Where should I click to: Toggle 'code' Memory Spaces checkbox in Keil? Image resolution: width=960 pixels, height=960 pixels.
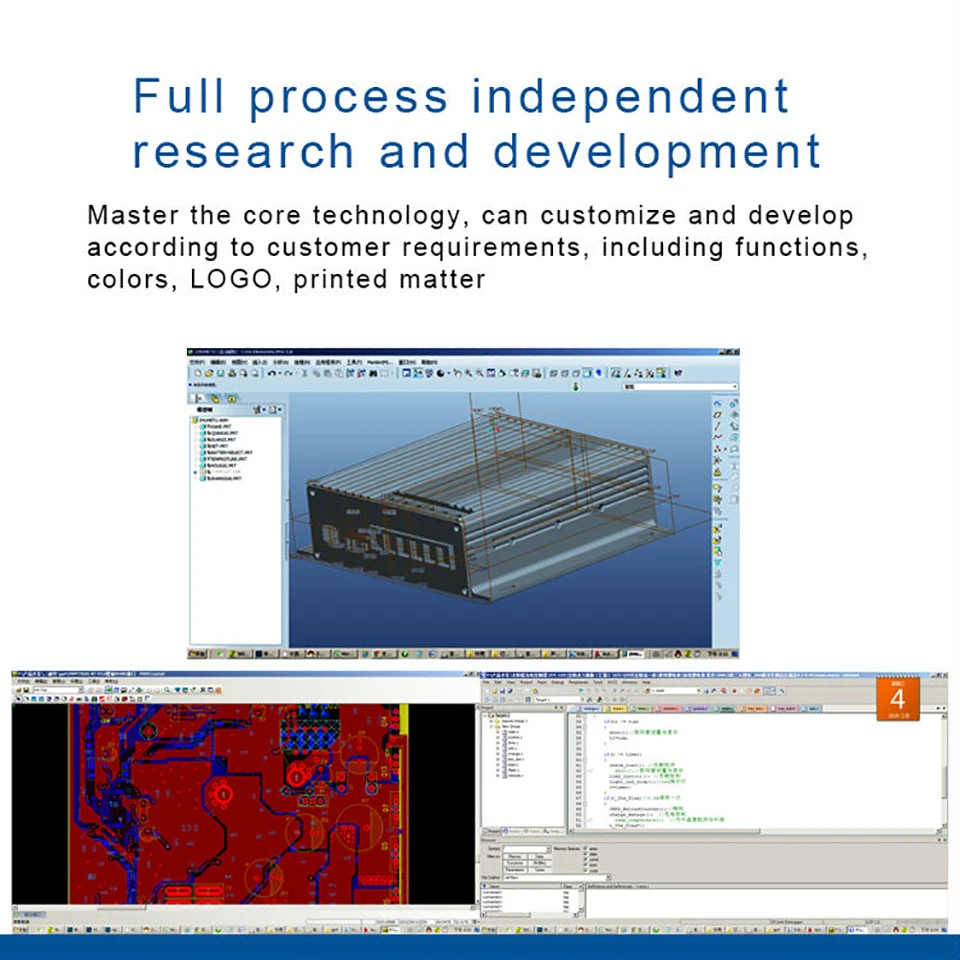586,871
